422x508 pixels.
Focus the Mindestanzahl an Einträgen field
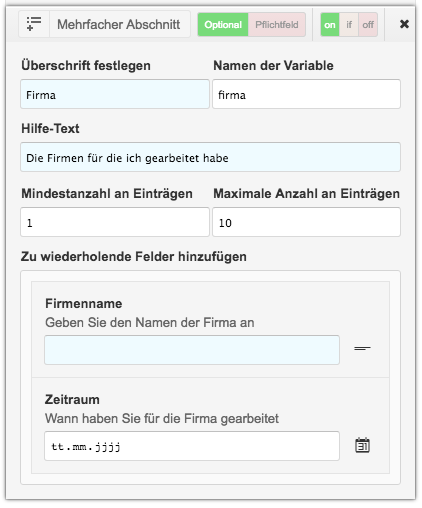point(115,222)
